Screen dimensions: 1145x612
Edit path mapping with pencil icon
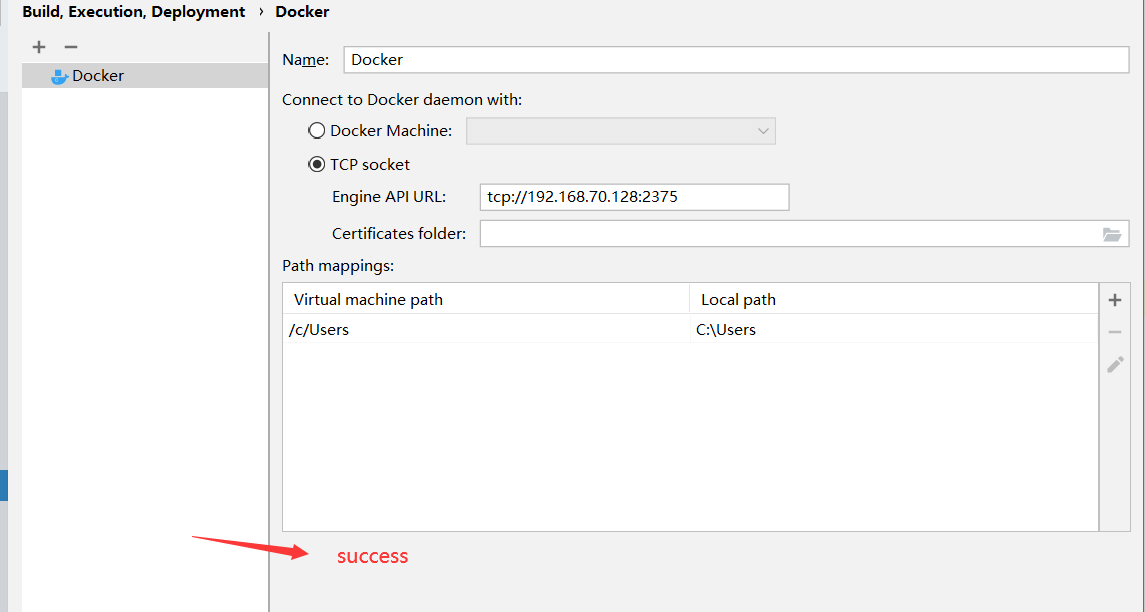click(1115, 365)
